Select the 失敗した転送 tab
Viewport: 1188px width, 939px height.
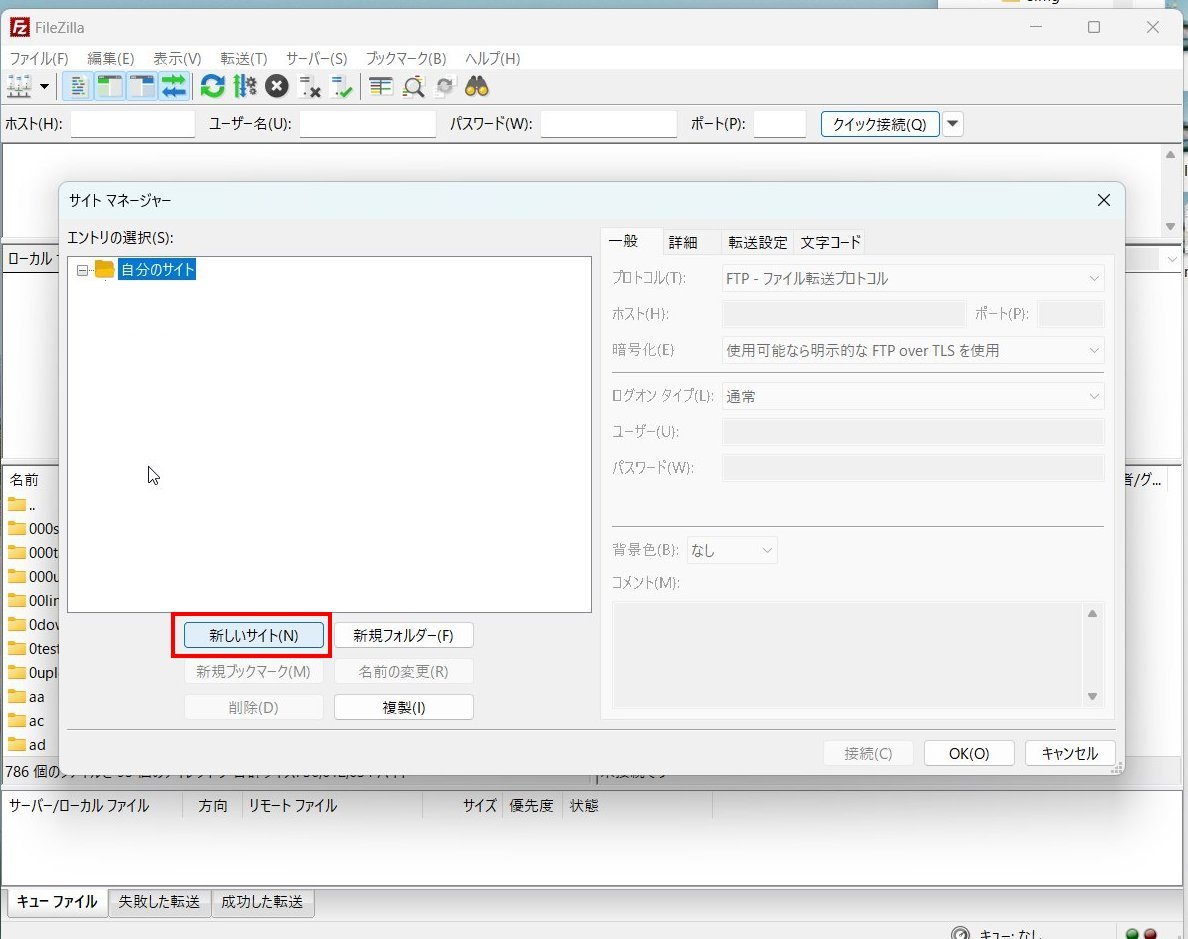tap(159, 902)
